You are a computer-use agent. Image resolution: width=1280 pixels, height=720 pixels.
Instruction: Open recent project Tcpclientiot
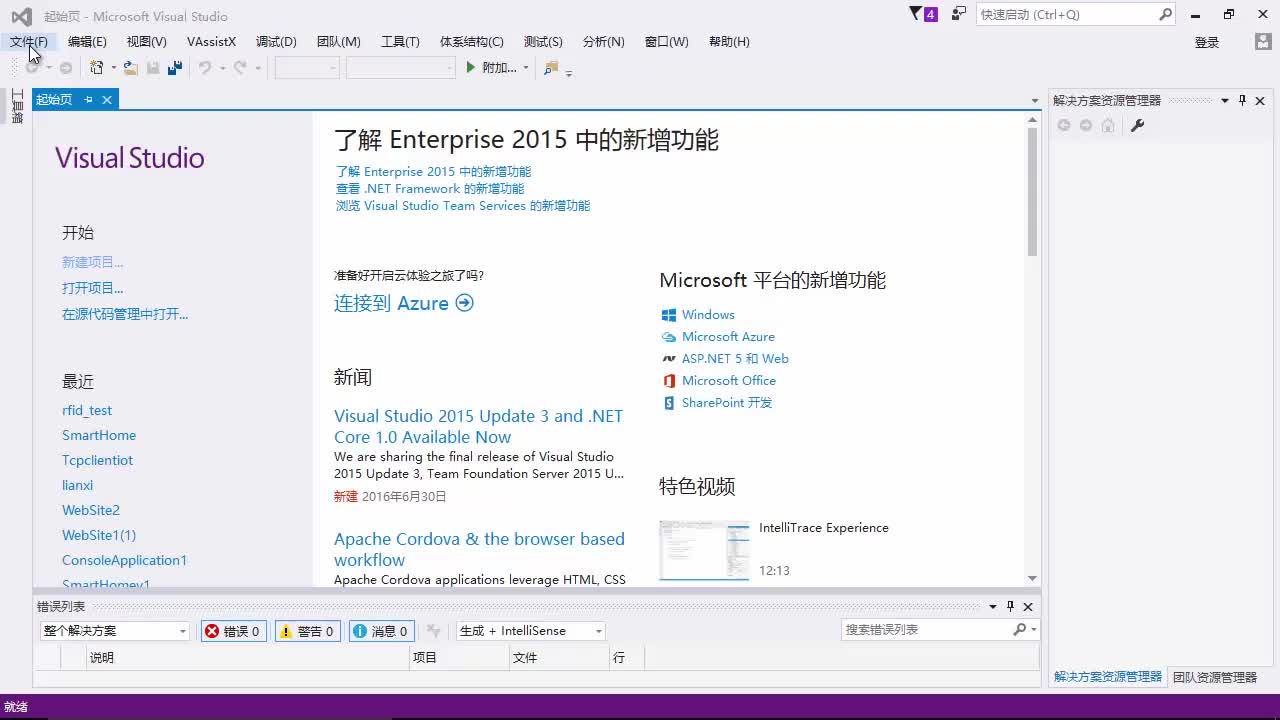point(97,460)
